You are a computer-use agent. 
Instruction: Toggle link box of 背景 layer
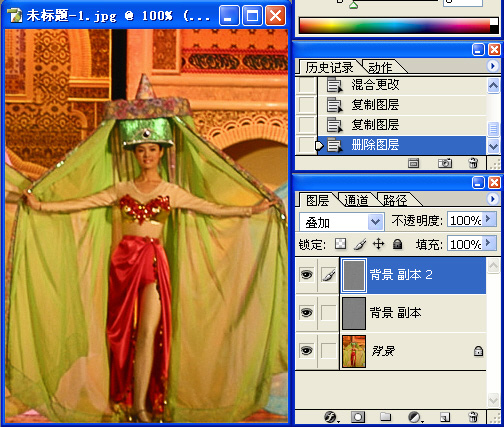pos(328,351)
